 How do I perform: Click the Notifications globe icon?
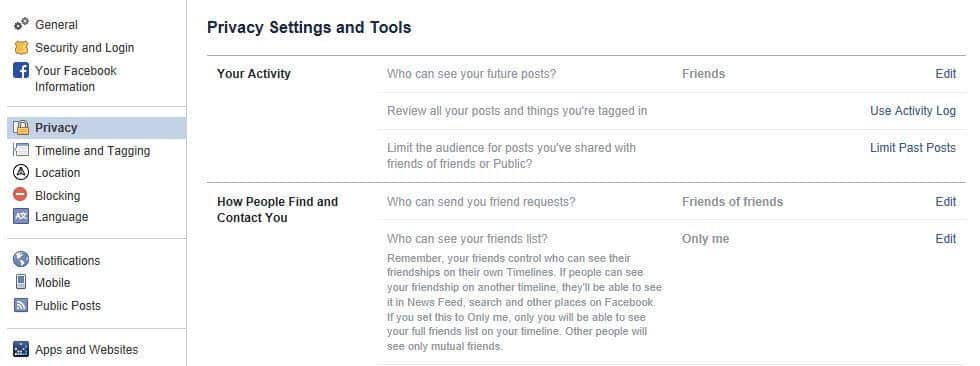pos(21,260)
